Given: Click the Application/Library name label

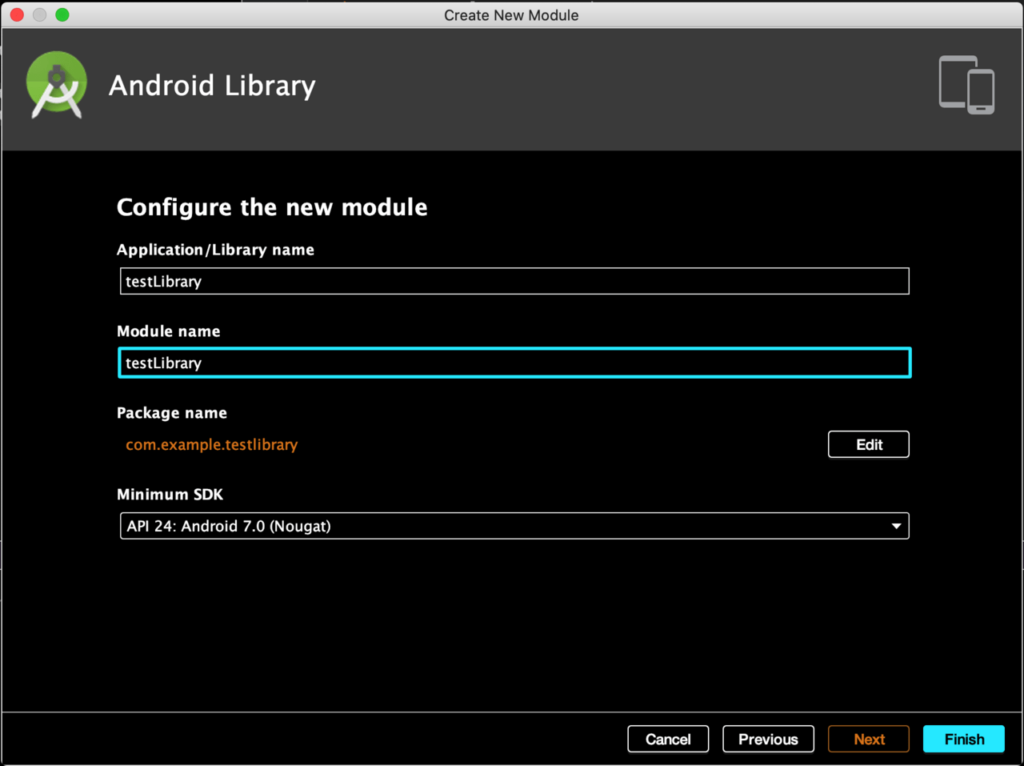Looking at the screenshot, I should (216, 249).
